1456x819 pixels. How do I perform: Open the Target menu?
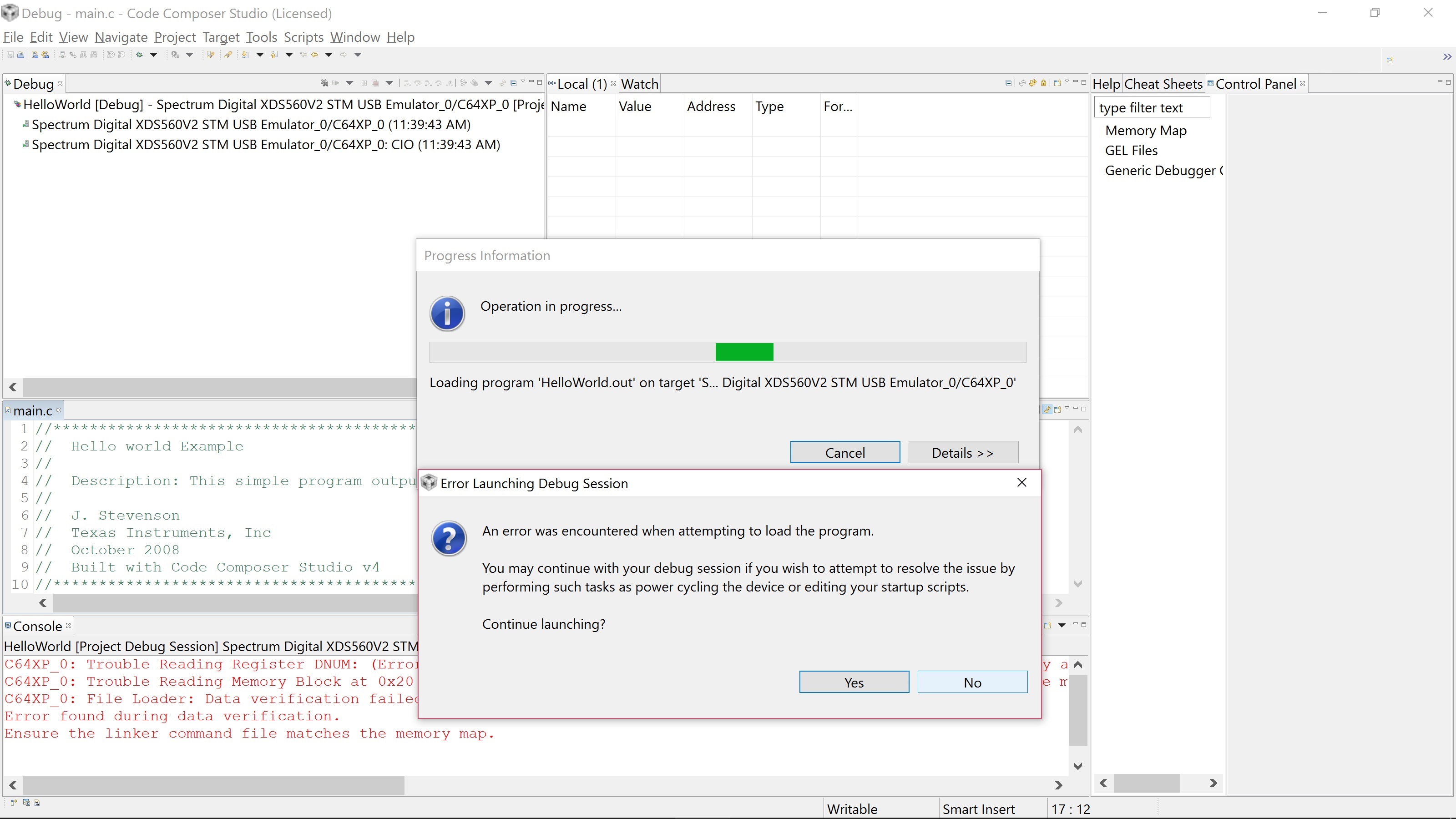[x=221, y=37]
